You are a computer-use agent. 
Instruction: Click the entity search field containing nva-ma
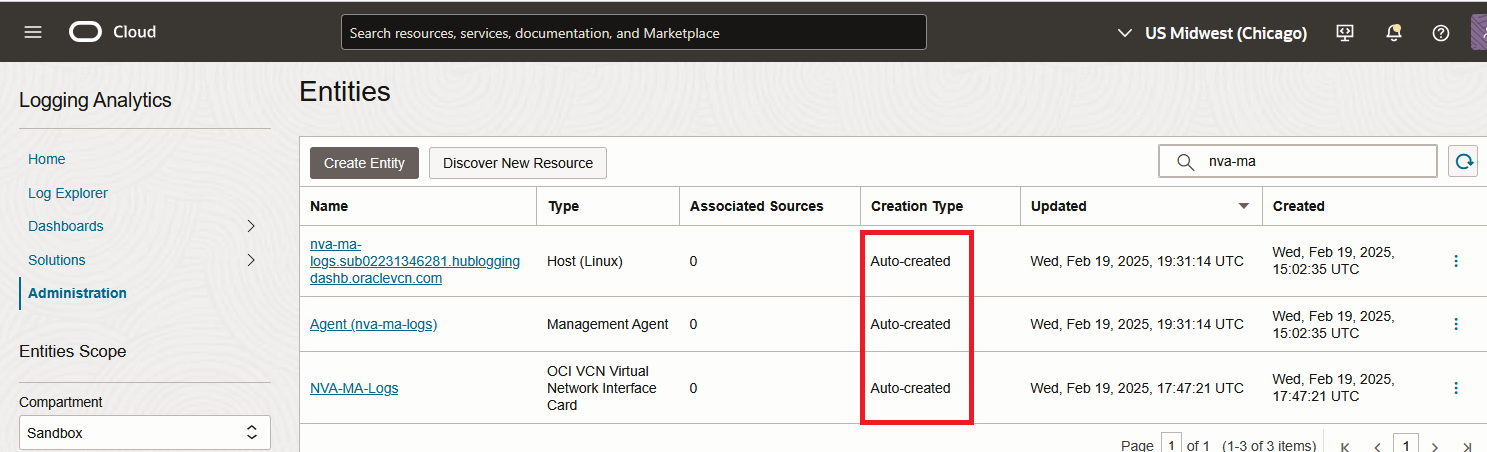coord(1310,161)
